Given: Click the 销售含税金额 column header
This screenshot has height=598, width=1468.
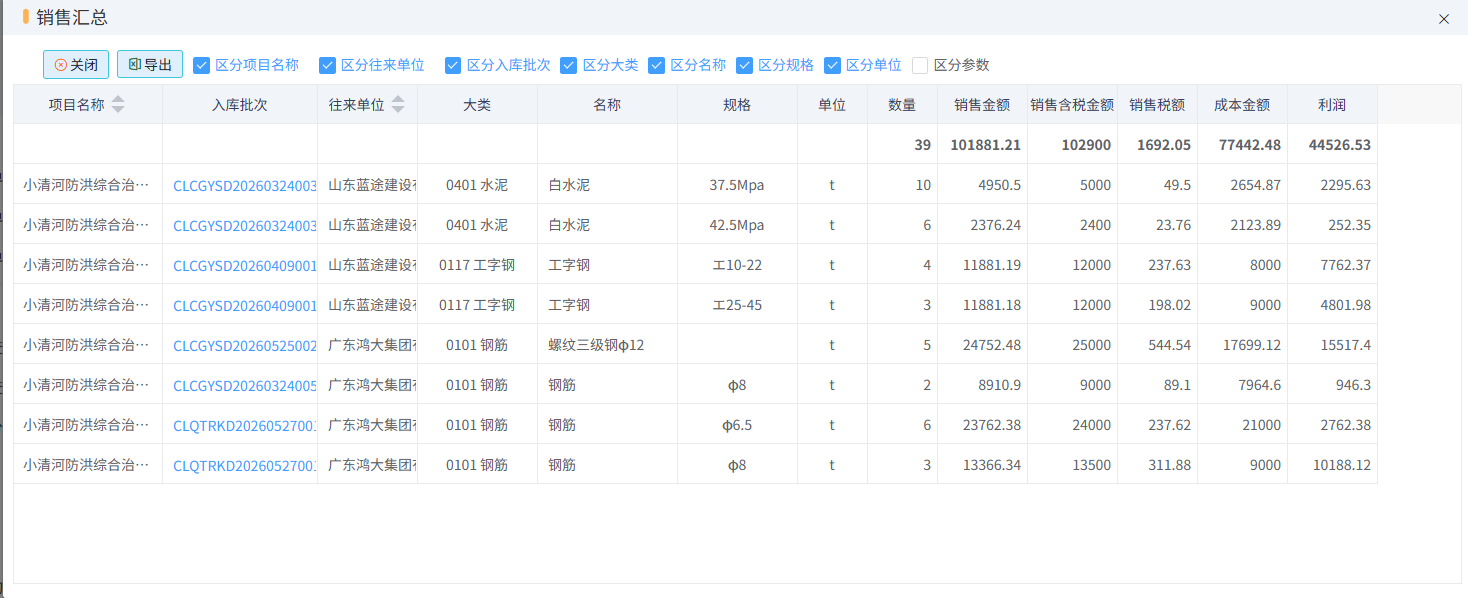Looking at the screenshot, I should click(1072, 105).
